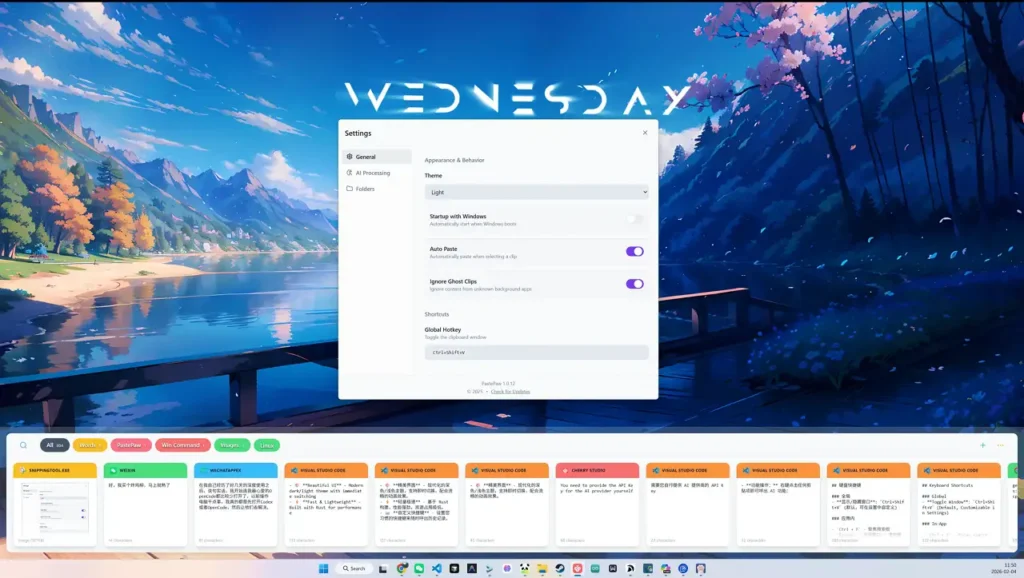Click the Cherry Studio icon on its clip card
The image size is (1024, 578).
563,470
